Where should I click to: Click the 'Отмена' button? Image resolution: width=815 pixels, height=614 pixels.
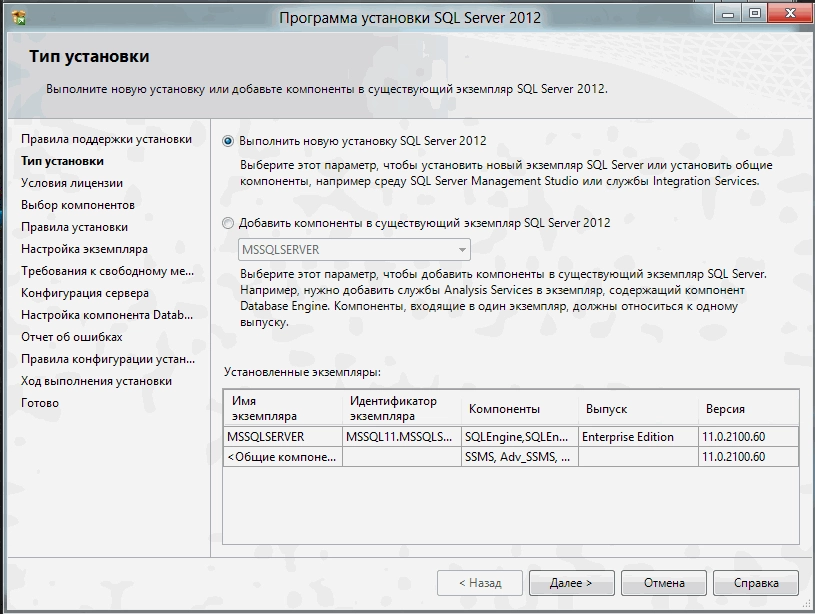(x=664, y=583)
